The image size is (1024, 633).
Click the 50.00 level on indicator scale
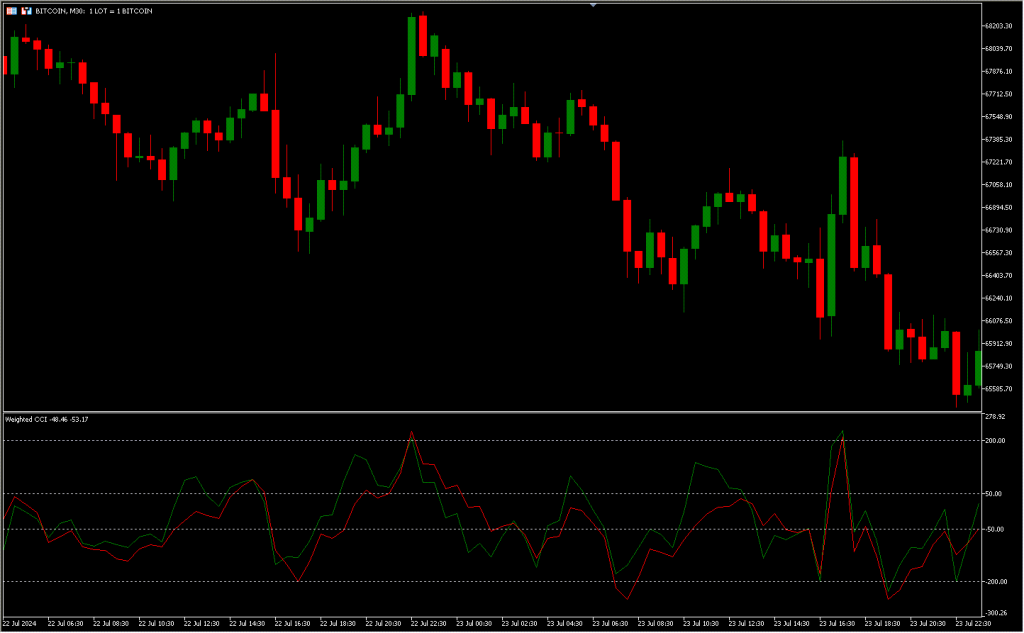(x=995, y=494)
